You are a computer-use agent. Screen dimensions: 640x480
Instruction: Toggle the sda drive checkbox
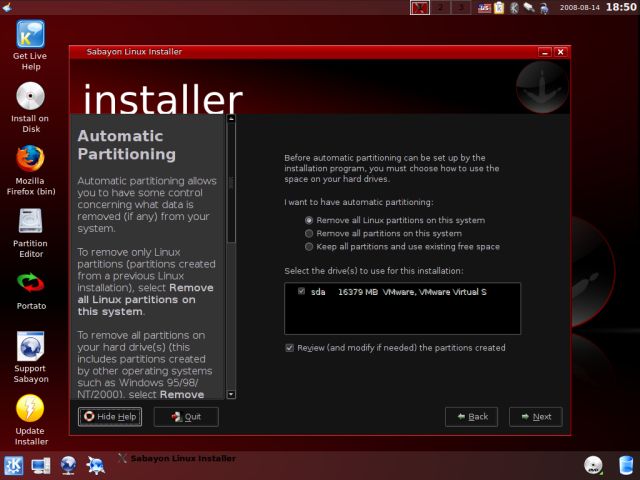(x=301, y=292)
